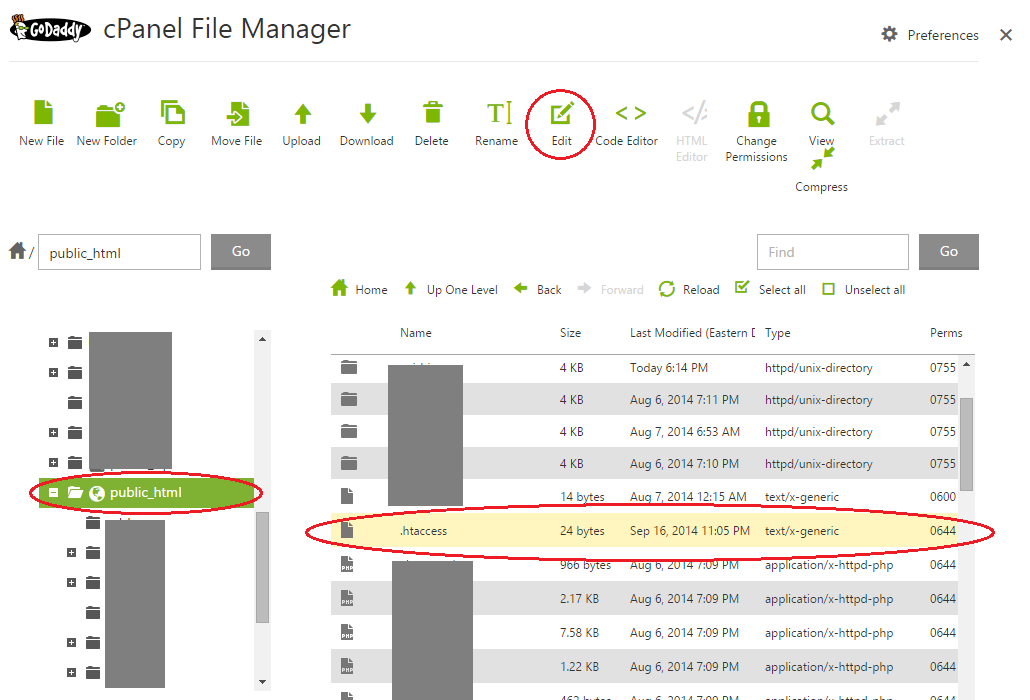The width and height of the screenshot is (1030, 700).
Task: Click the Go button next to Find
Action: 947,252
